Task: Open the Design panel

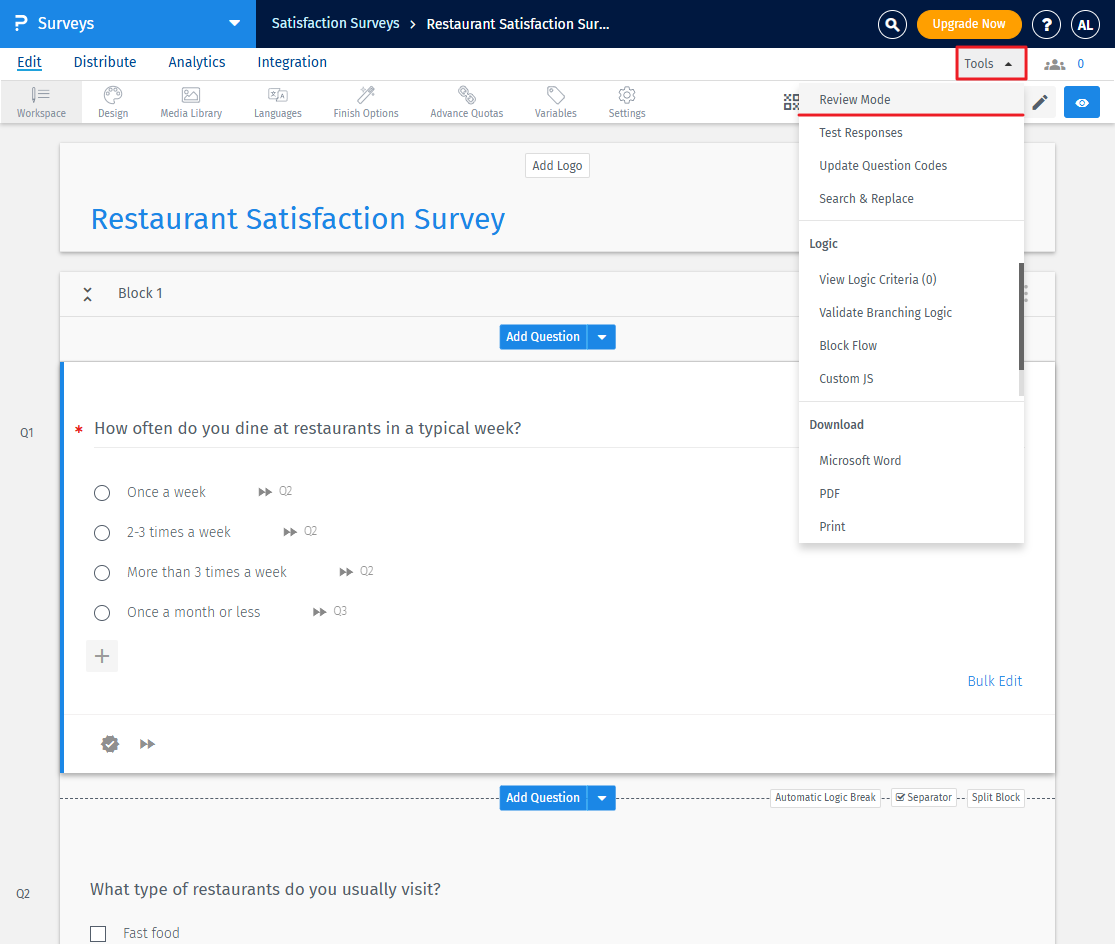Action: point(112,101)
